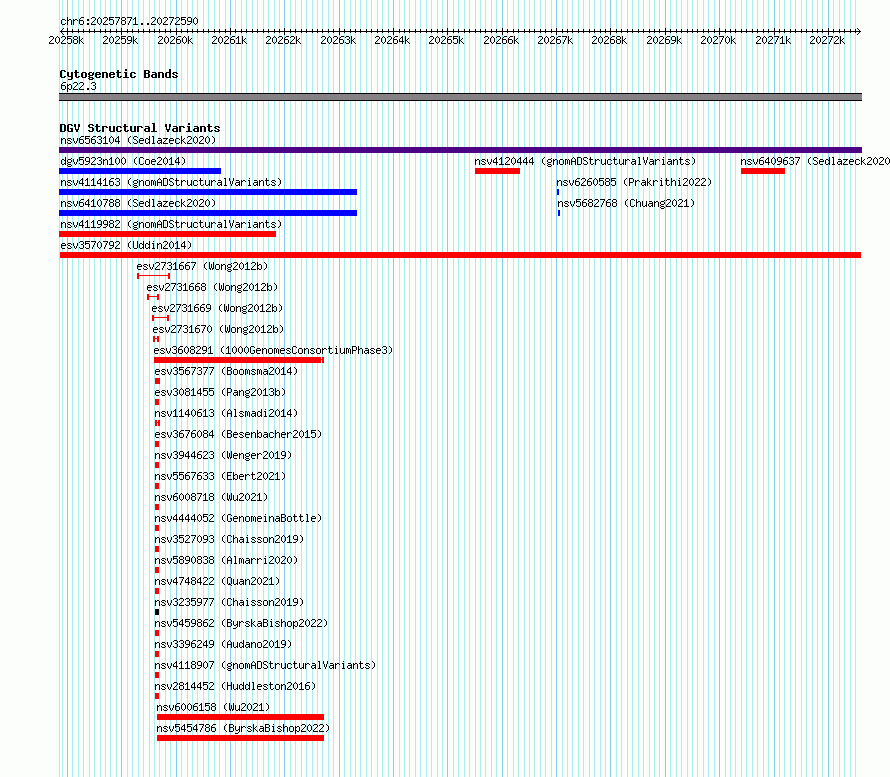Screen dimensions: 890x777
Task: Click the red bar under esv3608291
Action: [x=238, y=360]
